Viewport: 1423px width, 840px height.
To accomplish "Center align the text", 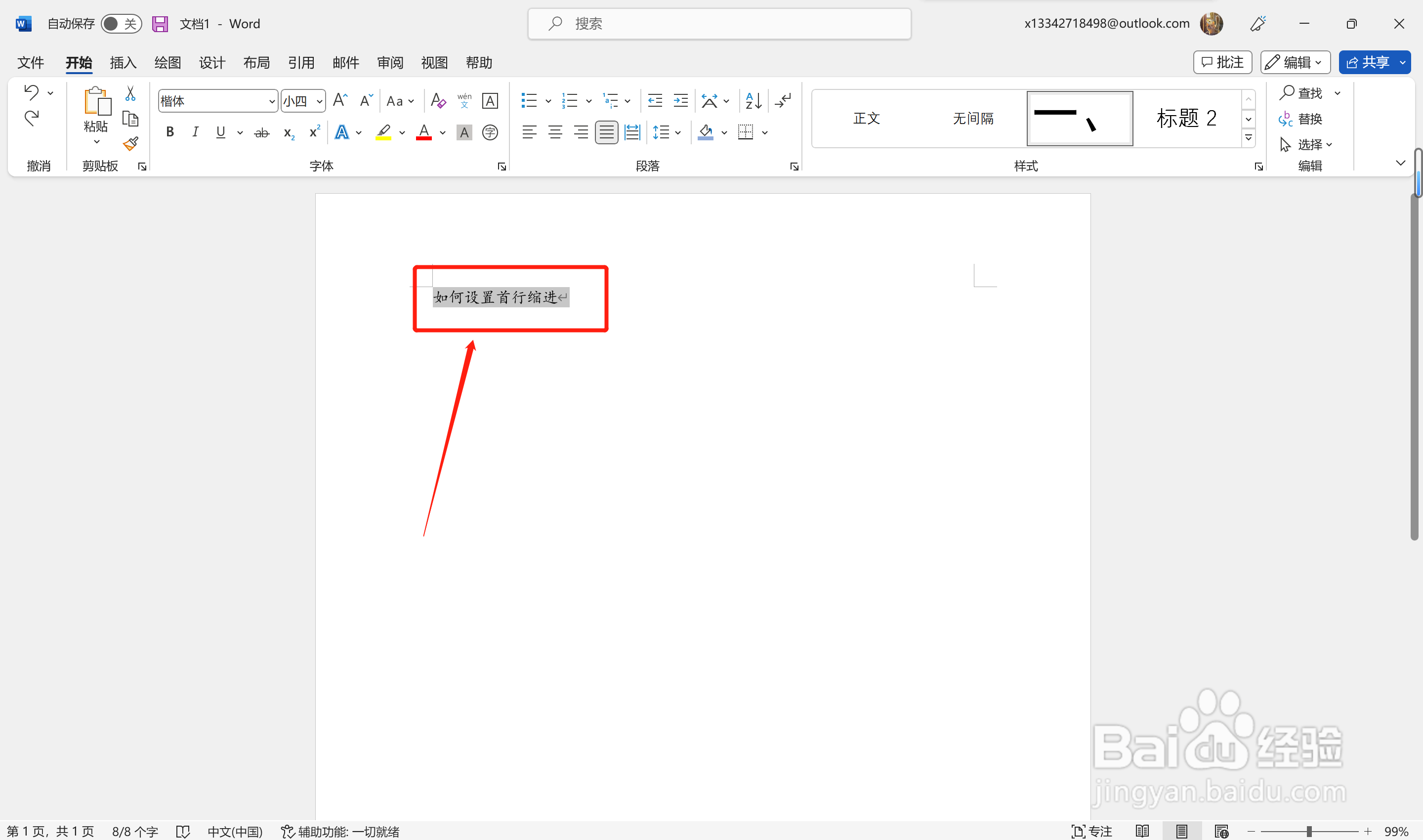I will click(555, 132).
